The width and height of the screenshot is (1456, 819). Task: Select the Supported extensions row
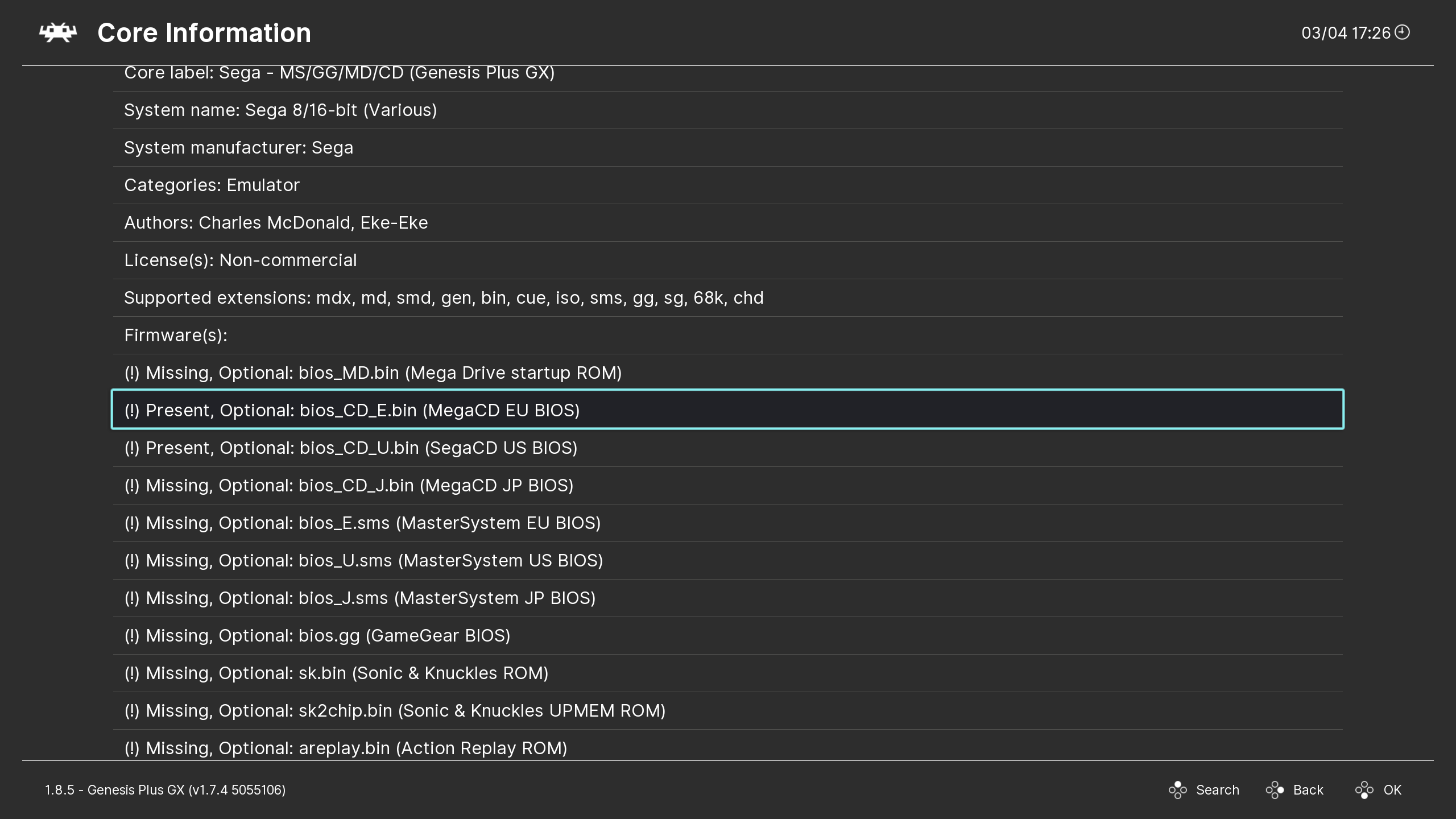pos(727,297)
